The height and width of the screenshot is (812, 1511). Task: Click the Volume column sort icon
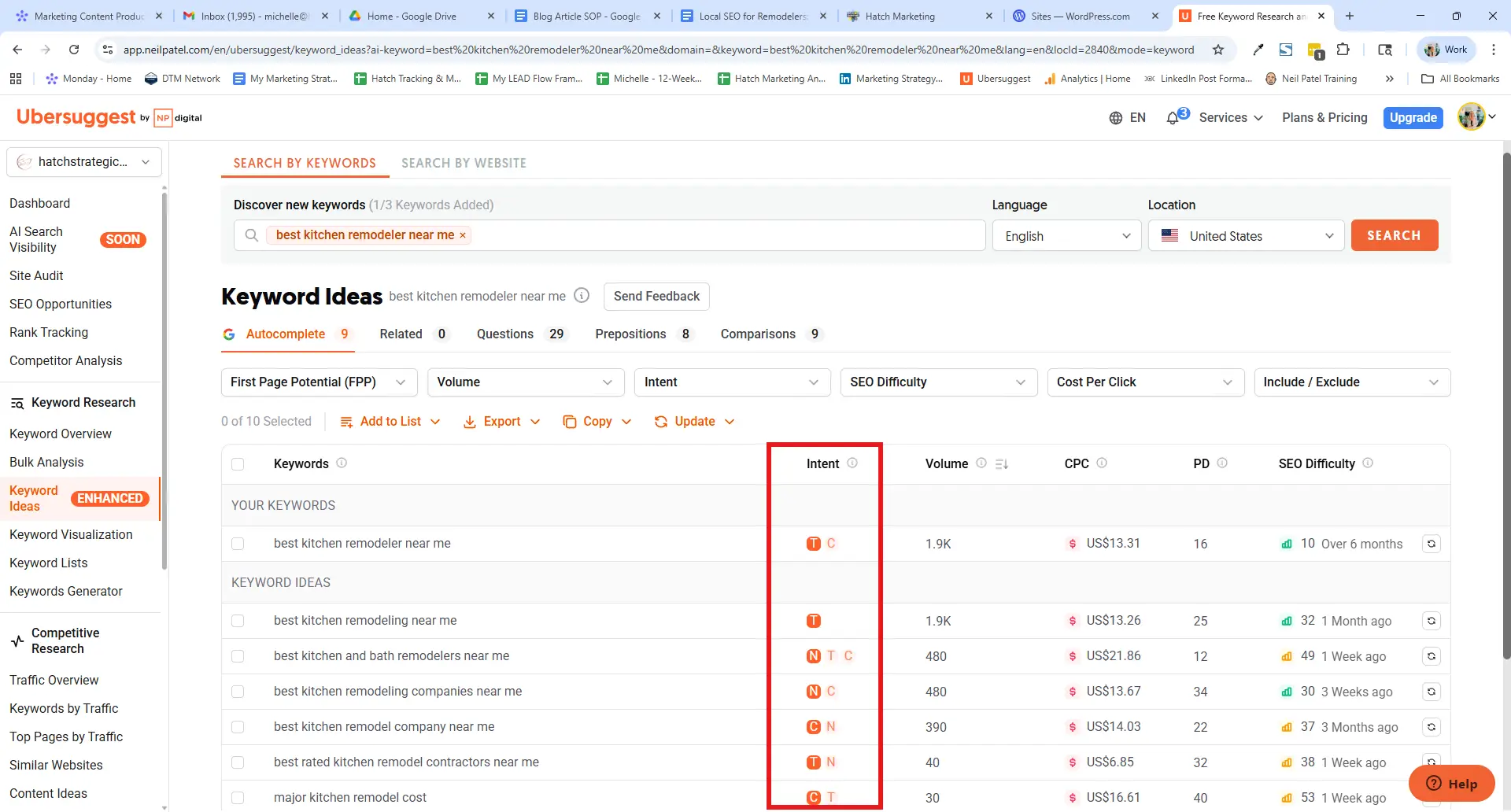click(x=1001, y=464)
